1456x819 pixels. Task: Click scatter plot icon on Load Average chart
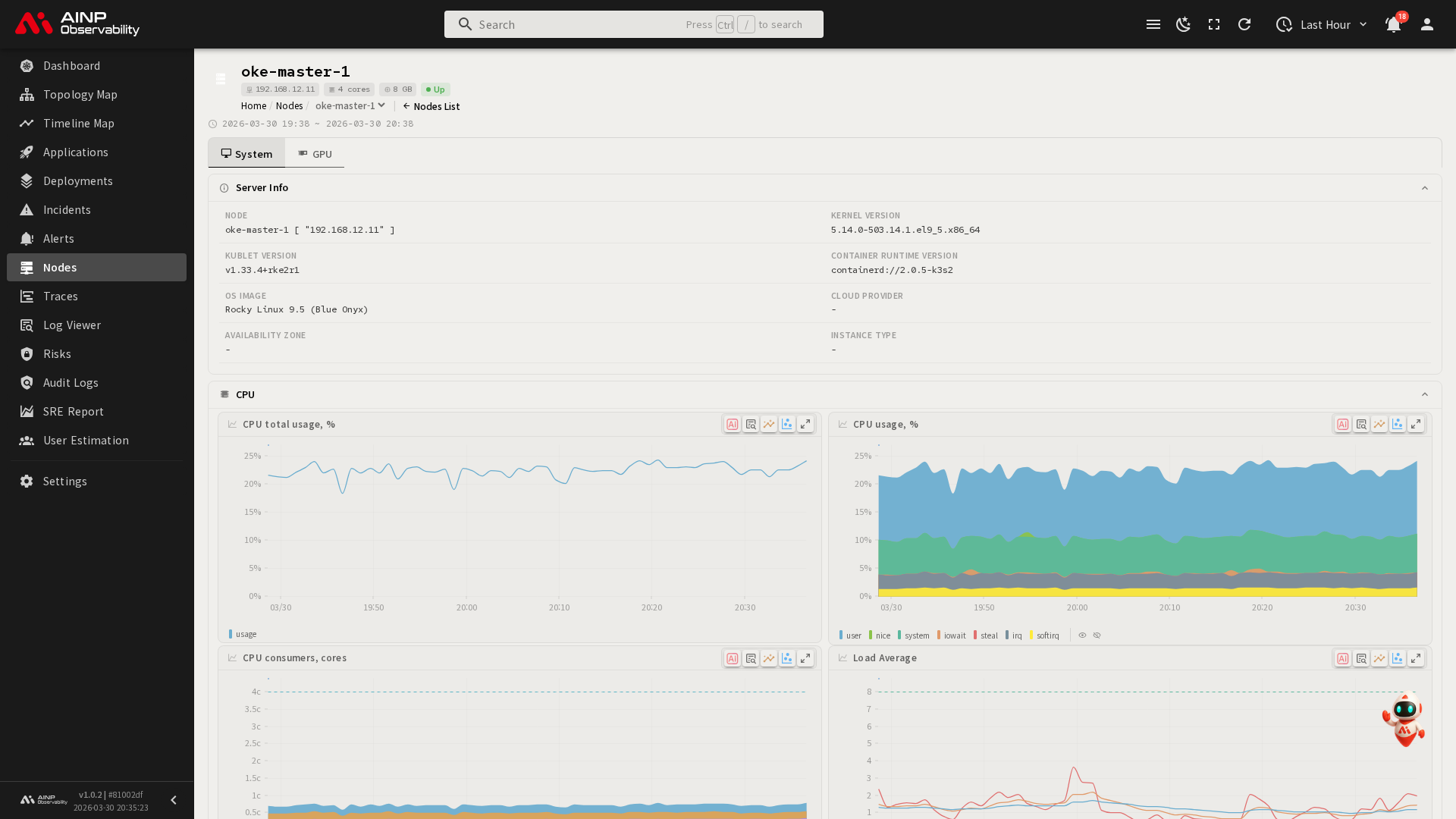pos(1398,658)
